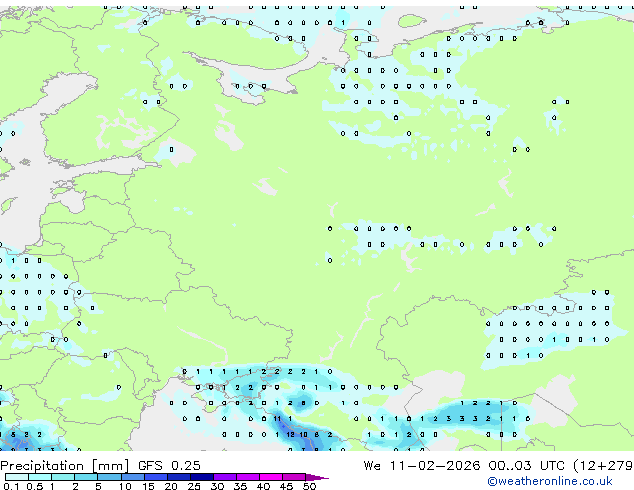
Task: Click the legend label 20
Action: point(171,486)
